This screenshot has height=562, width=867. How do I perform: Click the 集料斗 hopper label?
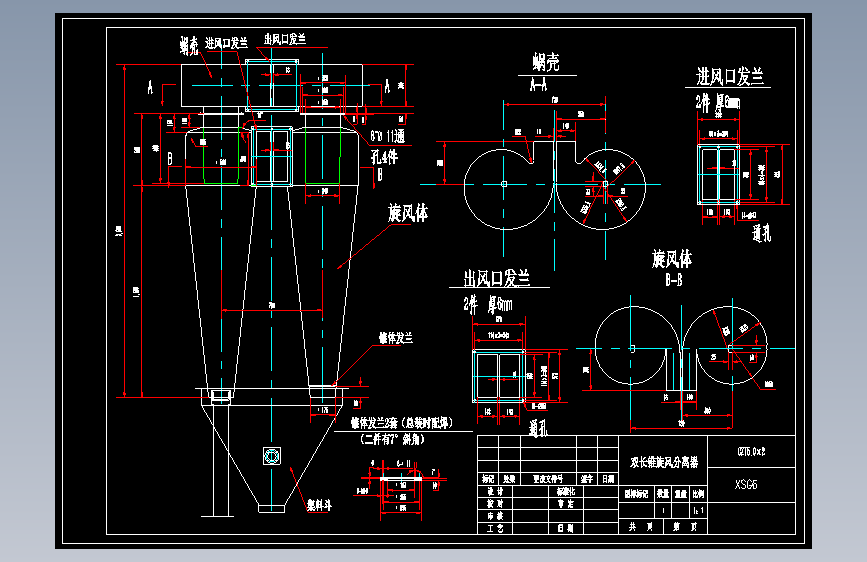(x=319, y=505)
